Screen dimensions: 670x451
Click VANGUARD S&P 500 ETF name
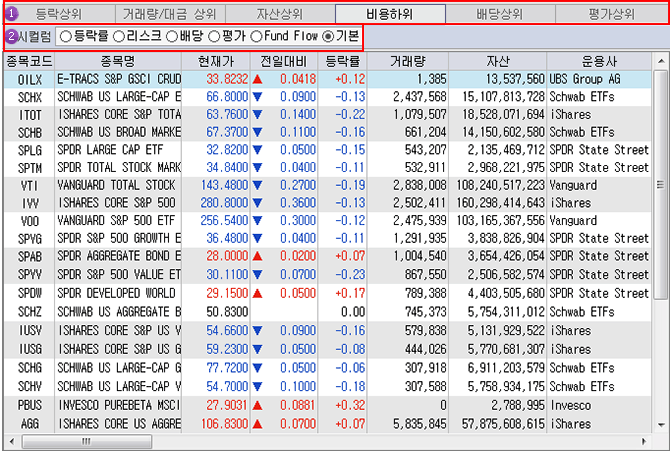[x=116, y=221]
